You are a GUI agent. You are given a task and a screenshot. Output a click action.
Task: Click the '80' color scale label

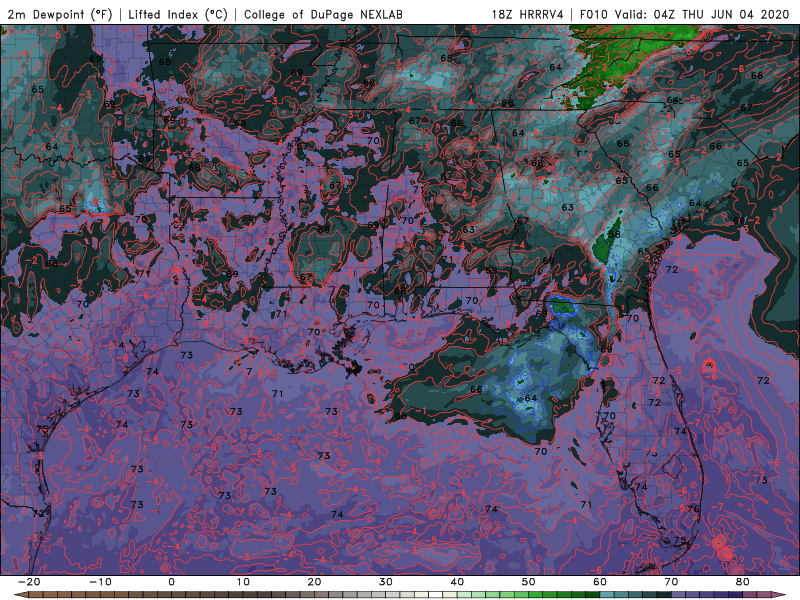tap(743, 582)
